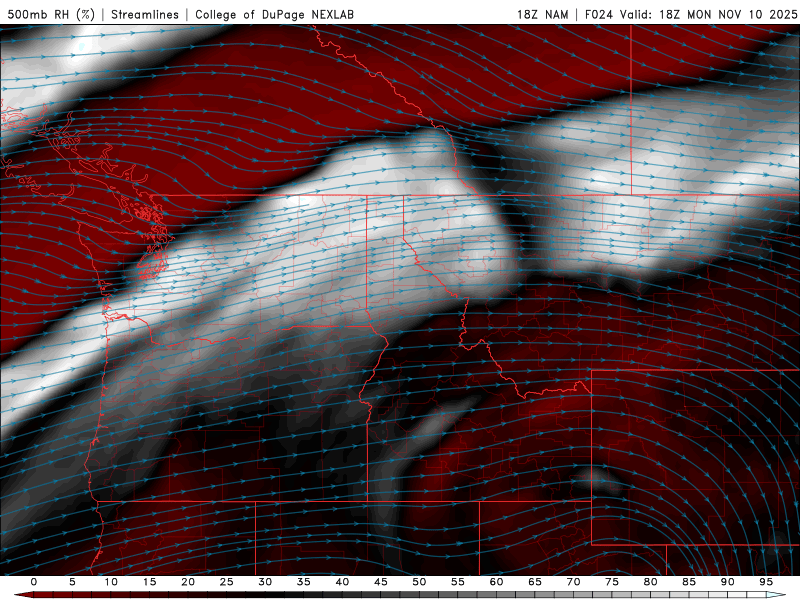The height and width of the screenshot is (600, 800).
Task: Select the 20 label on color scale
Action: coord(188,582)
